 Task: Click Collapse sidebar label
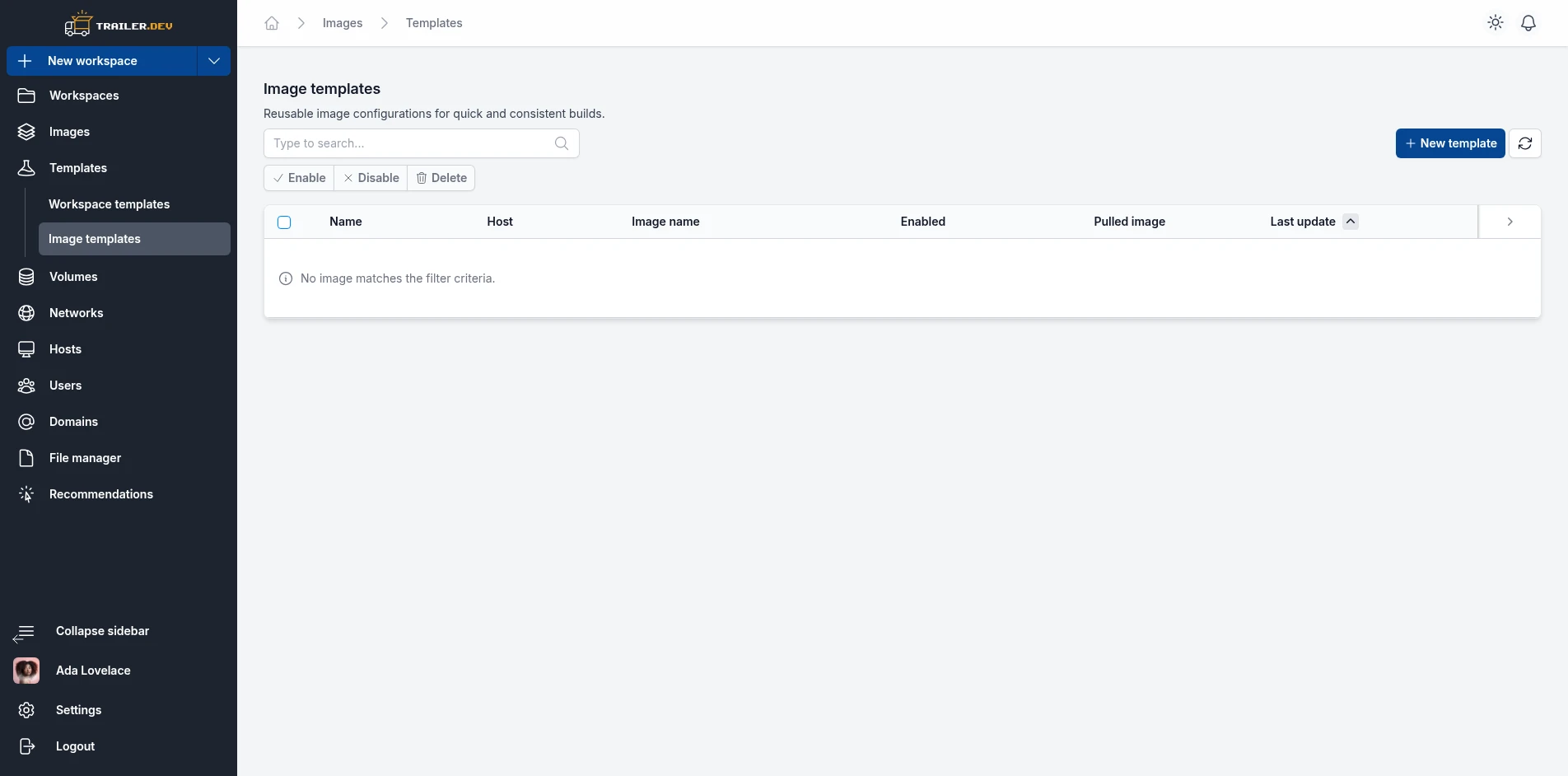pos(103,631)
